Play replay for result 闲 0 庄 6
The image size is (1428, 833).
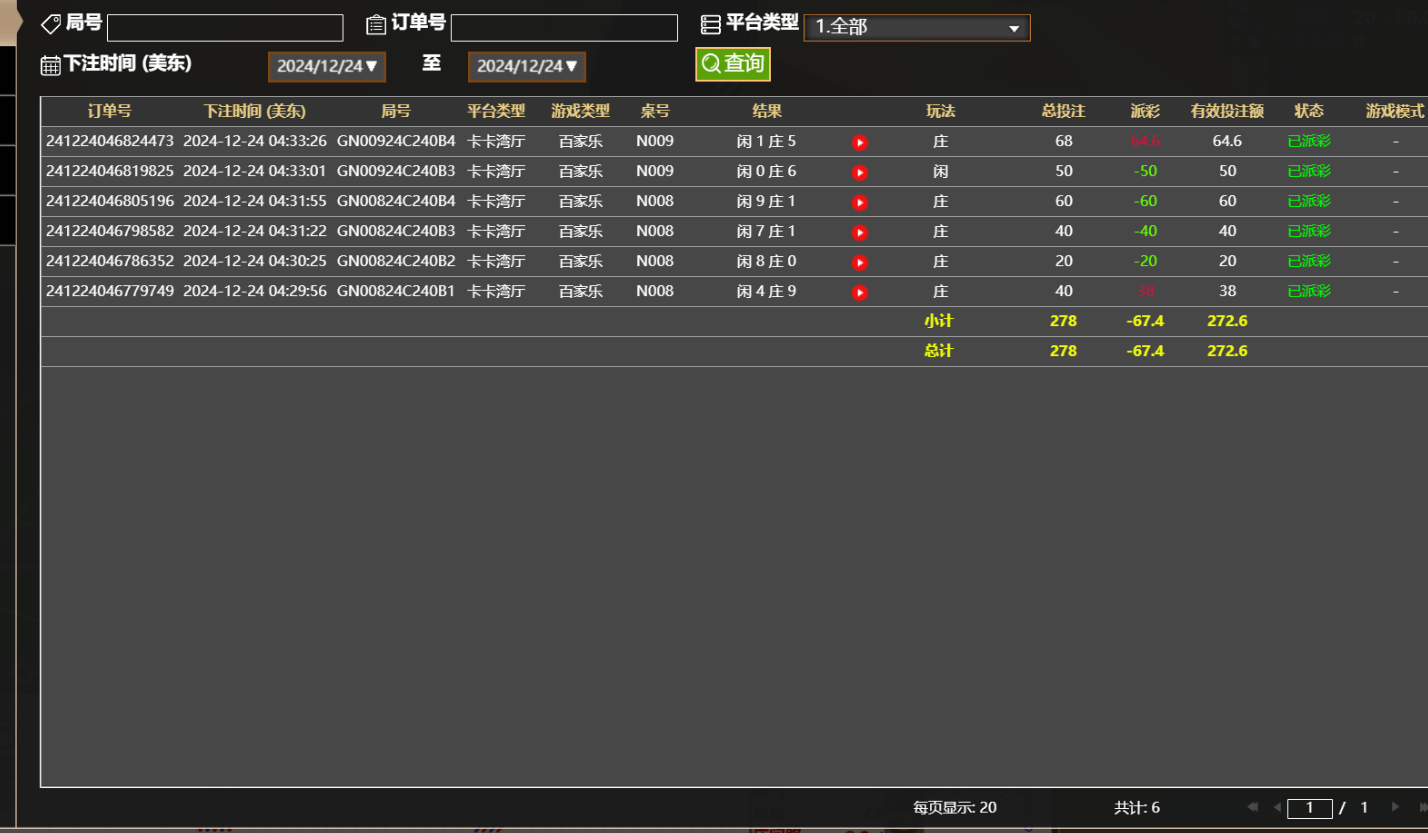click(859, 171)
